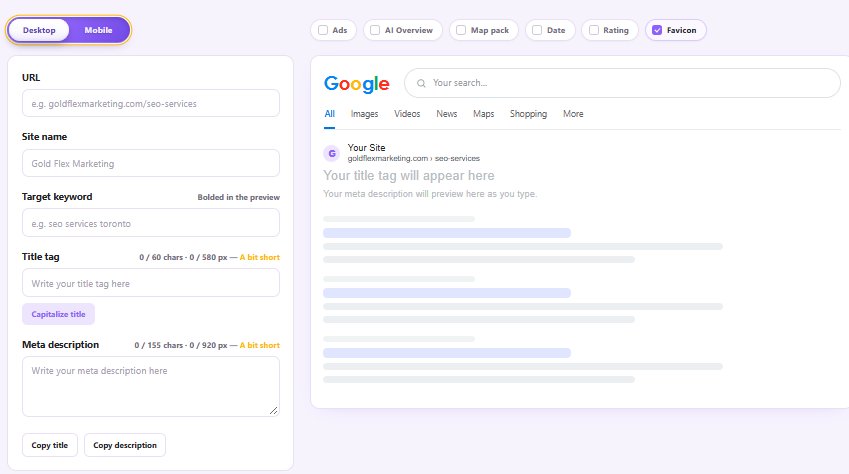
Task: Enable the Ads checkbox
Action: [323, 30]
